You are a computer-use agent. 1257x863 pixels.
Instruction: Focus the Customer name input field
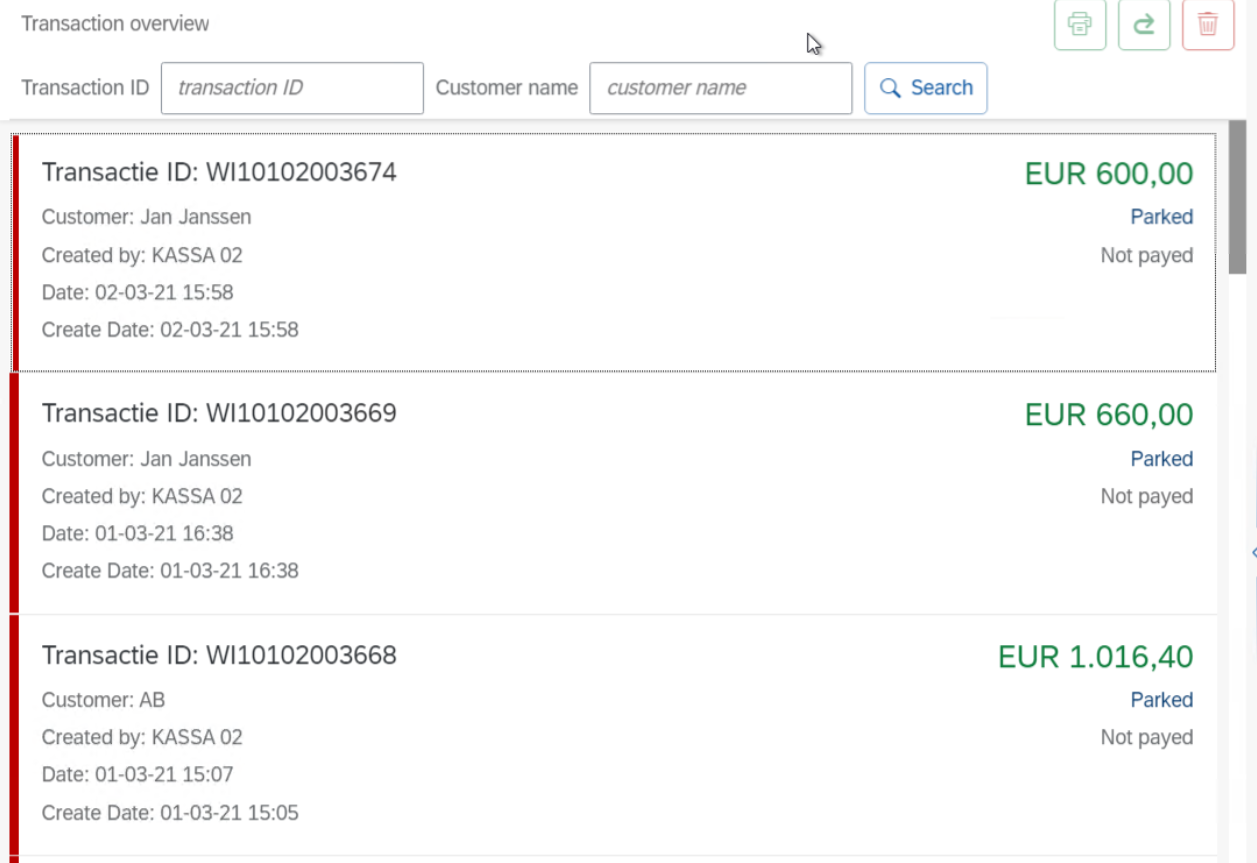[720, 88]
